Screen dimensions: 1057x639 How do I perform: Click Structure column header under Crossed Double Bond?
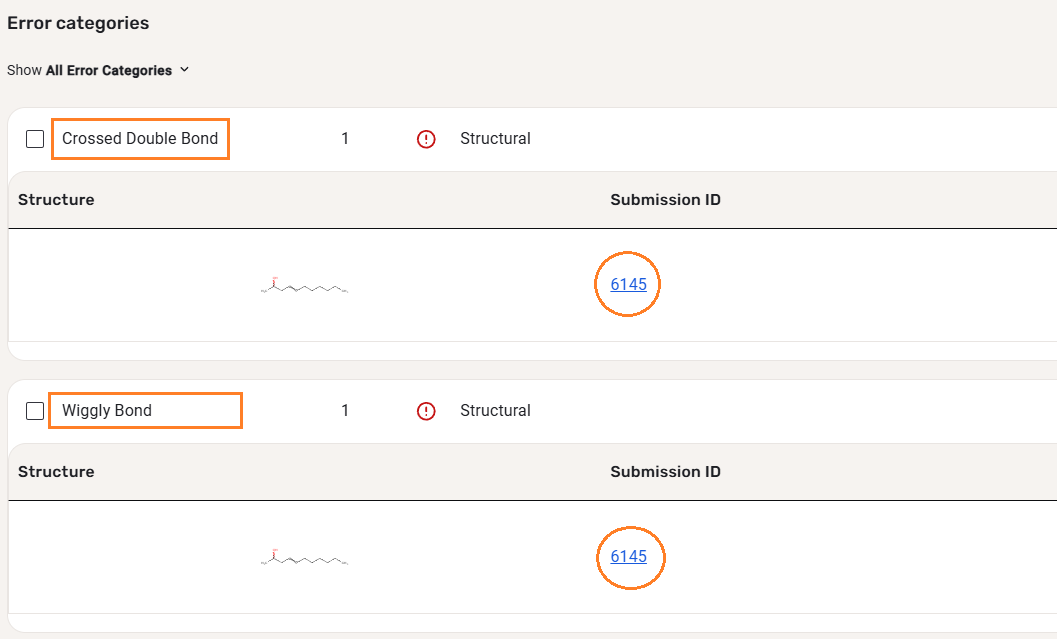click(x=56, y=200)
